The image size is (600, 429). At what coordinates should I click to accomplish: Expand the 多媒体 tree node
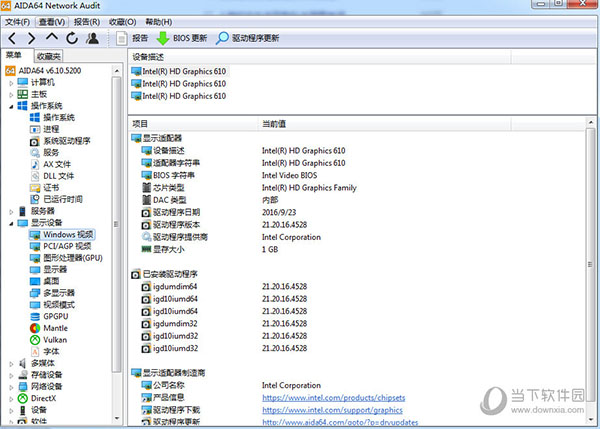(11, 364)
